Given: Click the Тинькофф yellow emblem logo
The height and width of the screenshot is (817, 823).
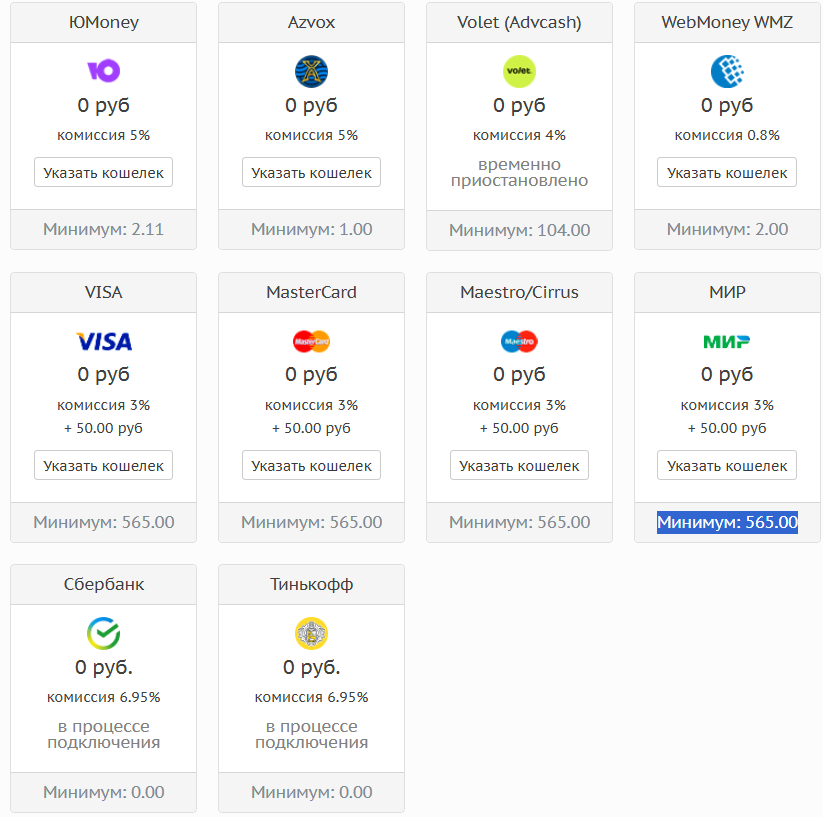Looking at the screenshot, I should pyautogui.click(x=311, y=633).
